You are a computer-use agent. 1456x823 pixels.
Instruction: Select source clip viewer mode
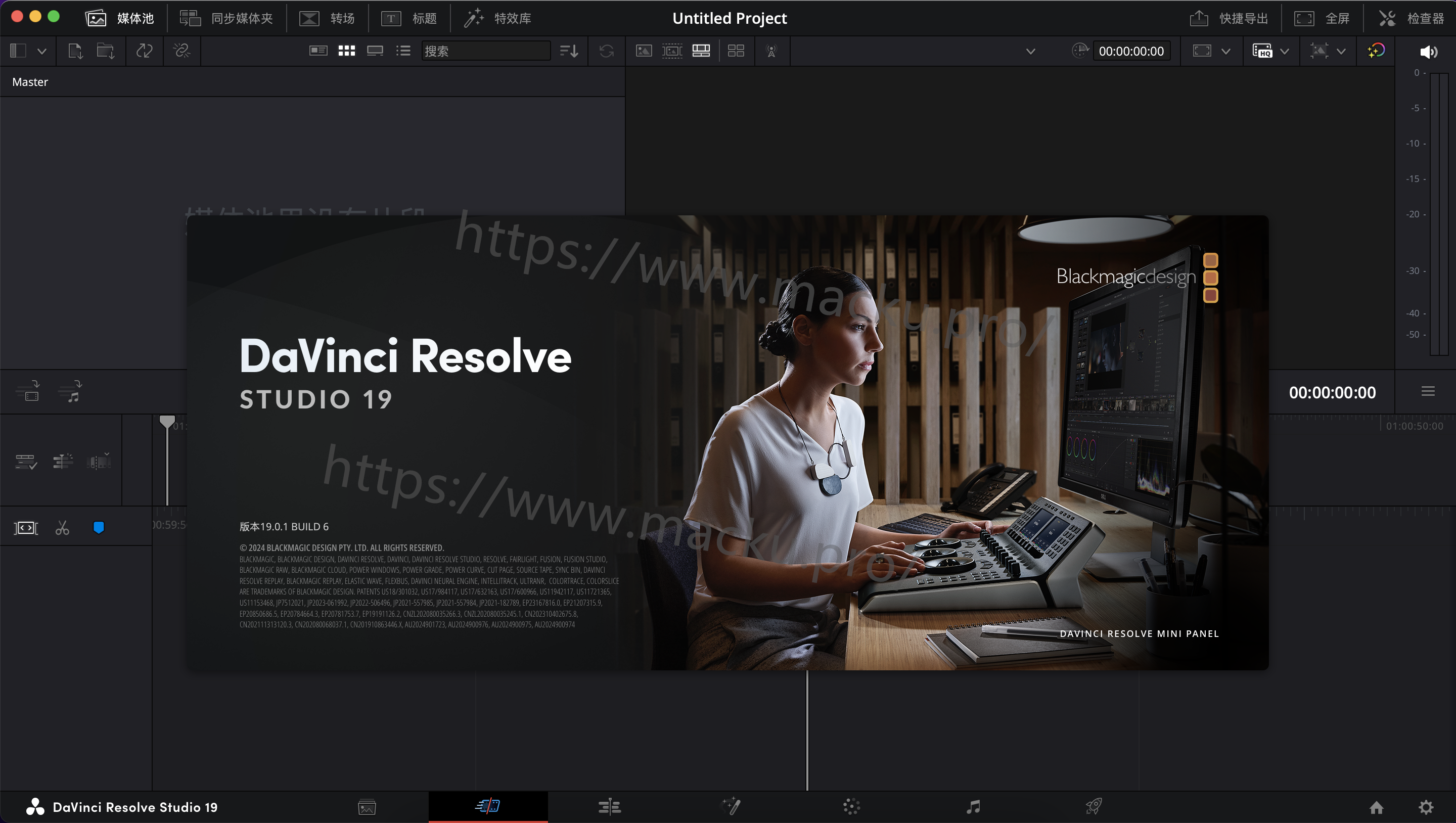coord(644,51)
